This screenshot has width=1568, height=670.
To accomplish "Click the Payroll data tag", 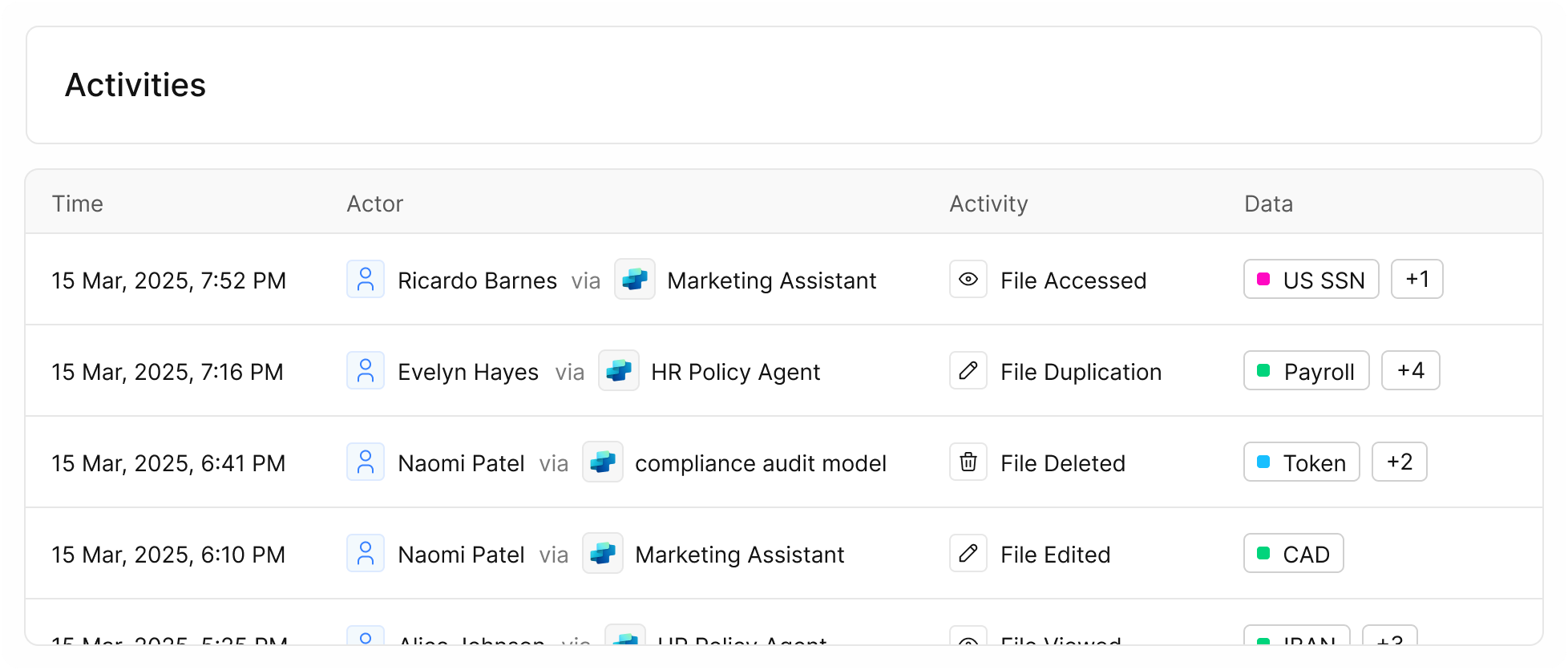I will 1306,371.
